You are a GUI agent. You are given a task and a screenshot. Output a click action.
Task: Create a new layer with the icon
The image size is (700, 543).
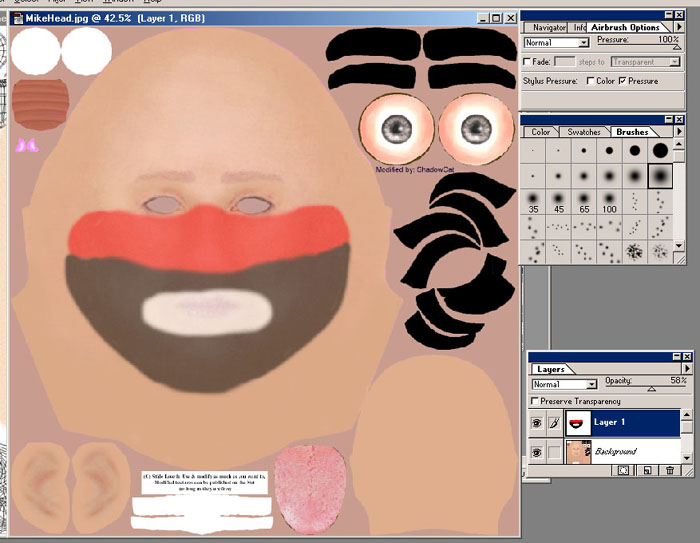(x=648, y=469)
